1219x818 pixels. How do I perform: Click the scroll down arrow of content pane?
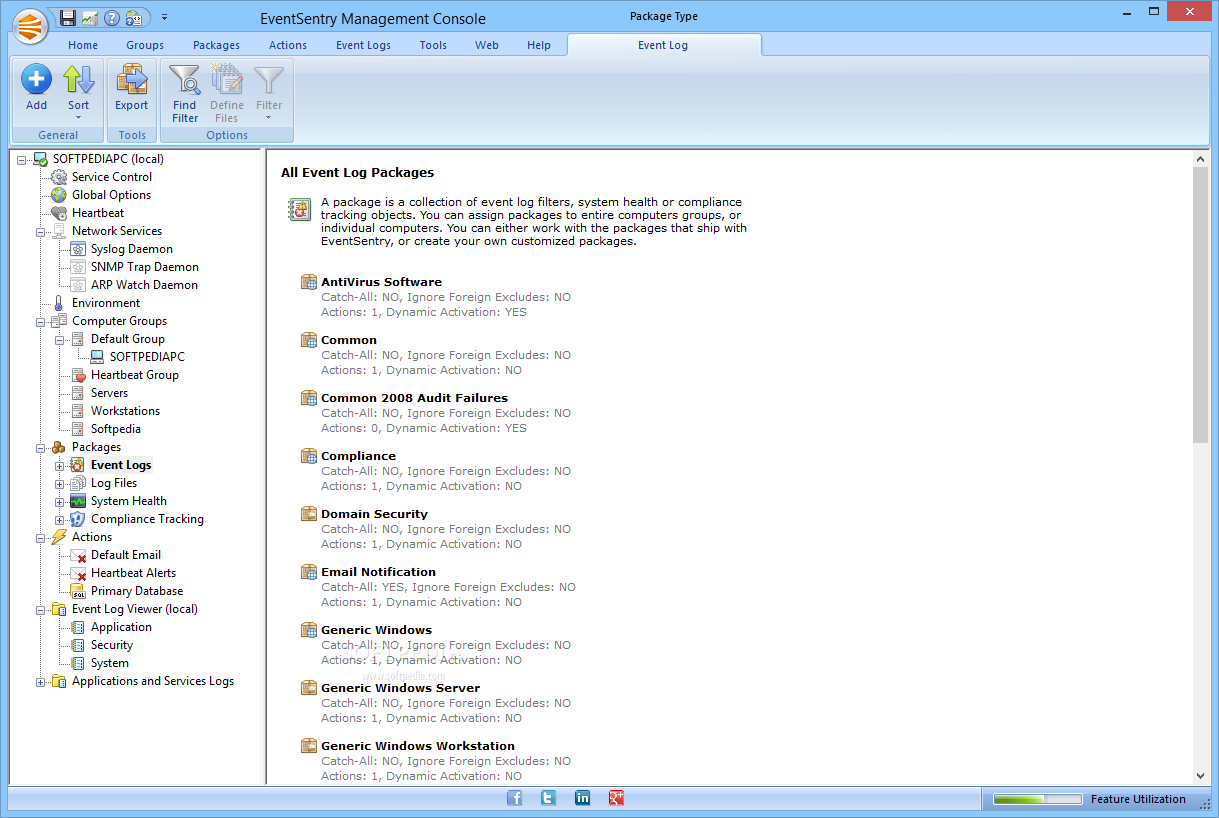click(1200, 776)
